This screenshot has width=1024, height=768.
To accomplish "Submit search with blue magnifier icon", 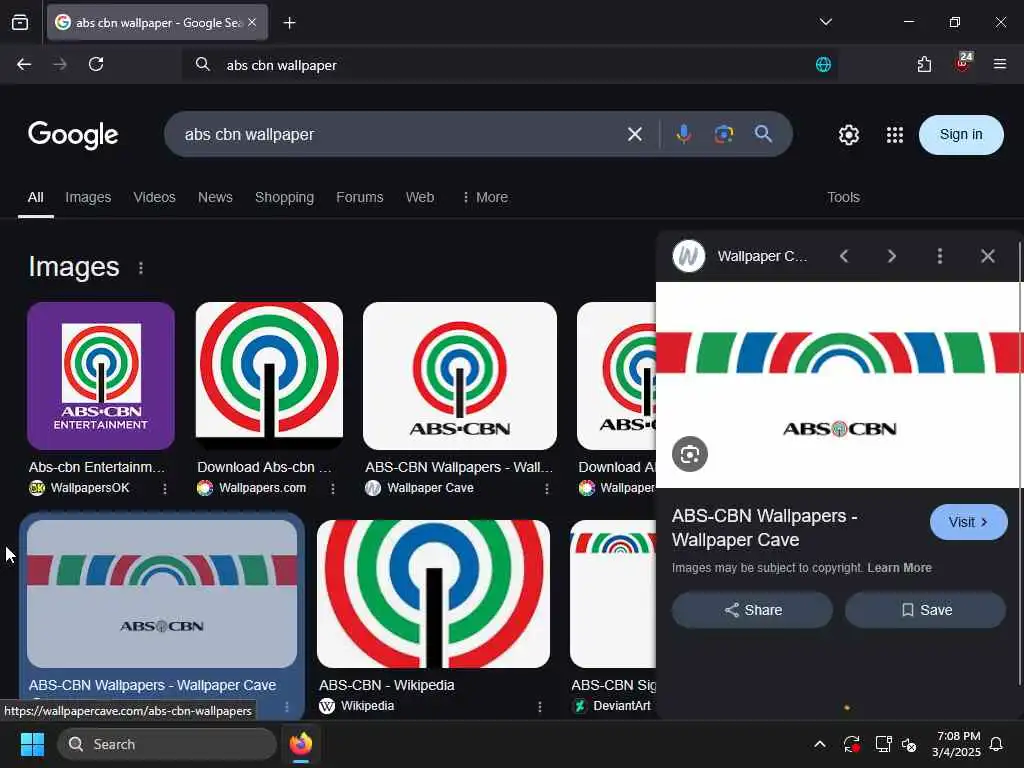I will [x=763, y=135].
